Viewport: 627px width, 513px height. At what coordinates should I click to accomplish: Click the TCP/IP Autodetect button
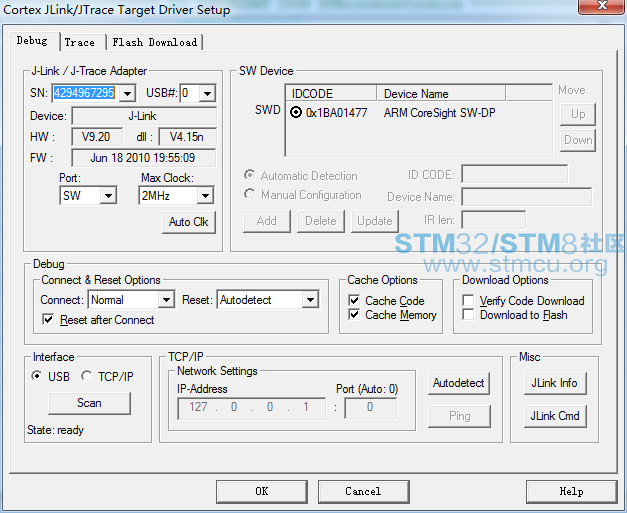click(459, 383)
